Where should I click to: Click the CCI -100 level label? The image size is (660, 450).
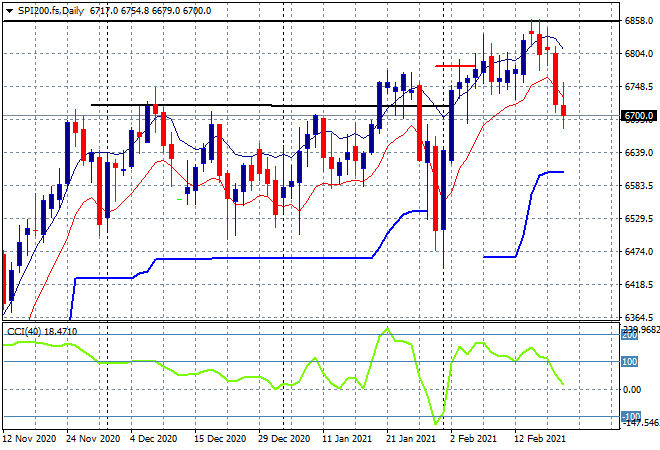tap(631, 417)
